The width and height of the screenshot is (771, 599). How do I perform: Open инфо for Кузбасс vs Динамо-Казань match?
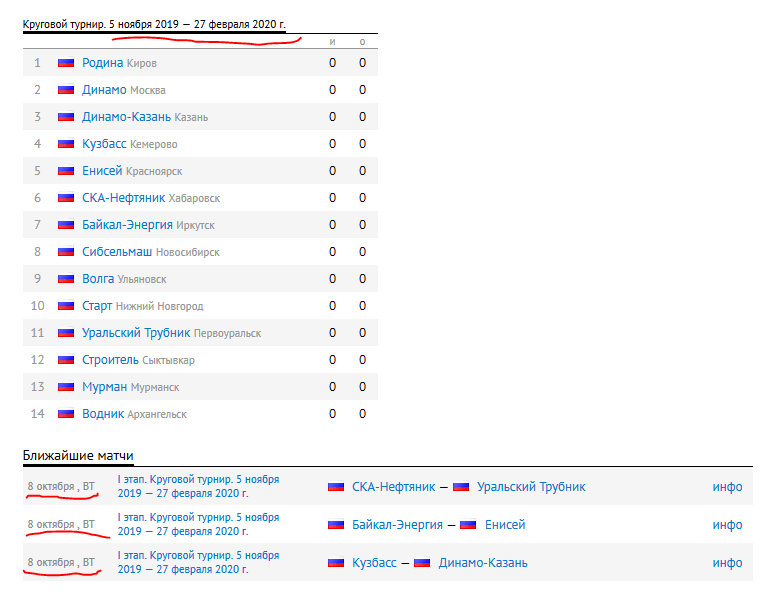point(727,563)
